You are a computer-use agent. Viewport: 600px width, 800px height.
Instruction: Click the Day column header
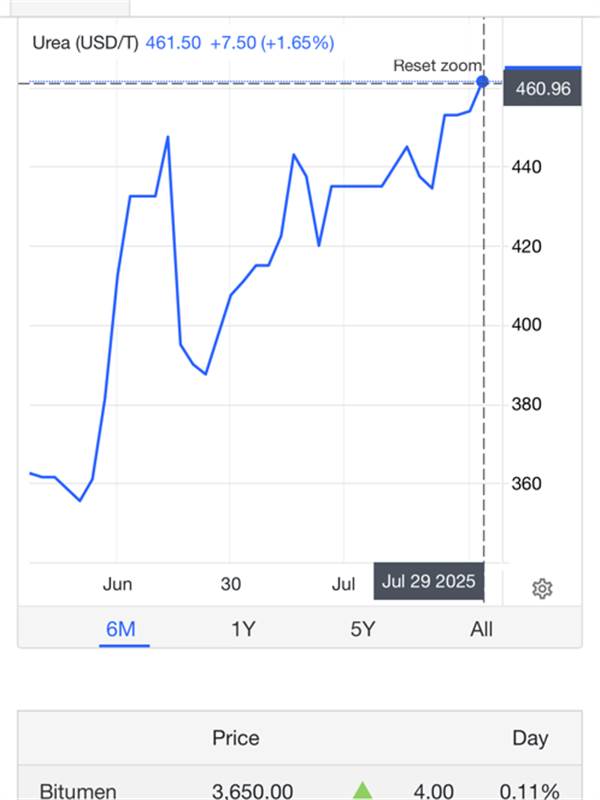530,738
